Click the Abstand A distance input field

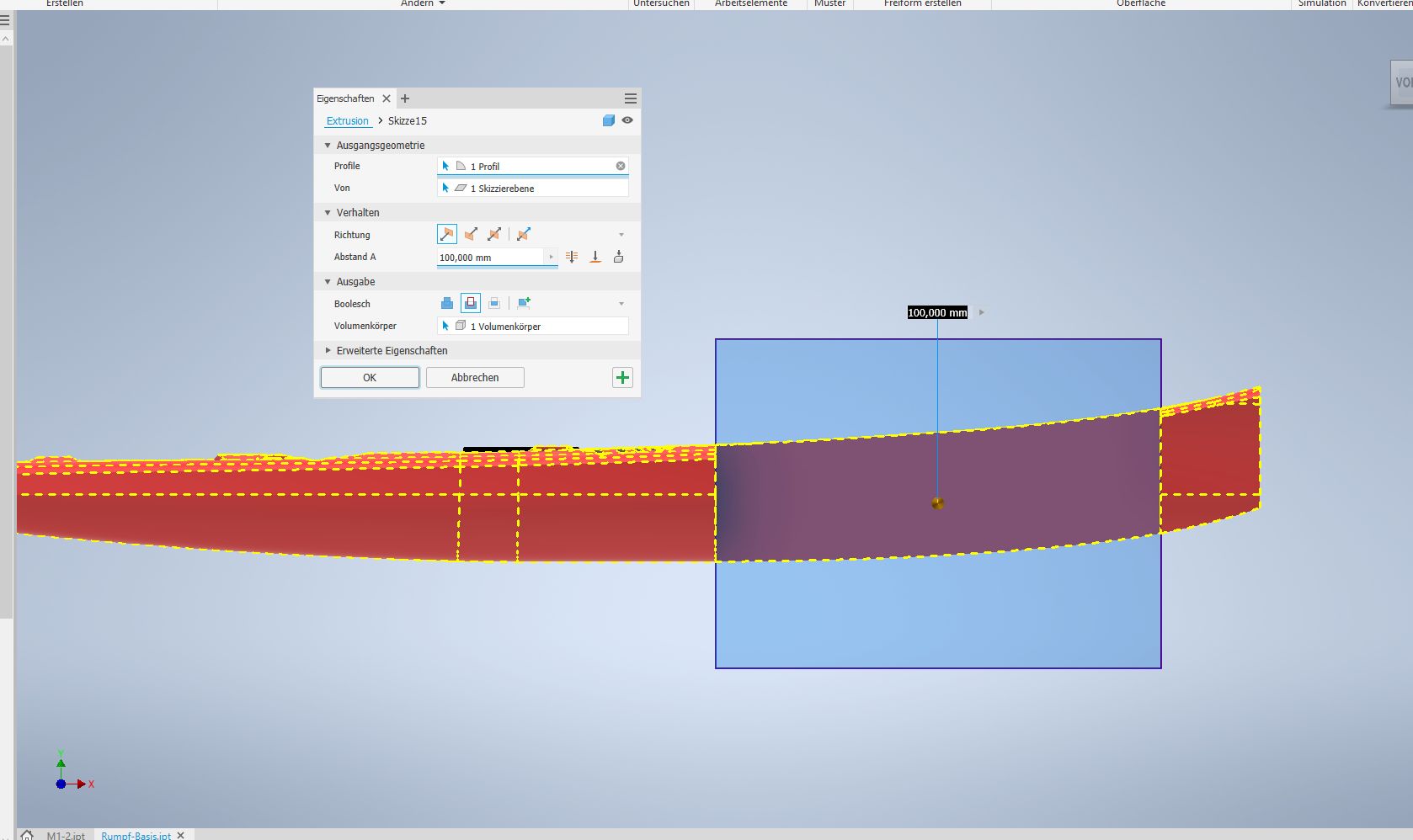pos(490,258)
